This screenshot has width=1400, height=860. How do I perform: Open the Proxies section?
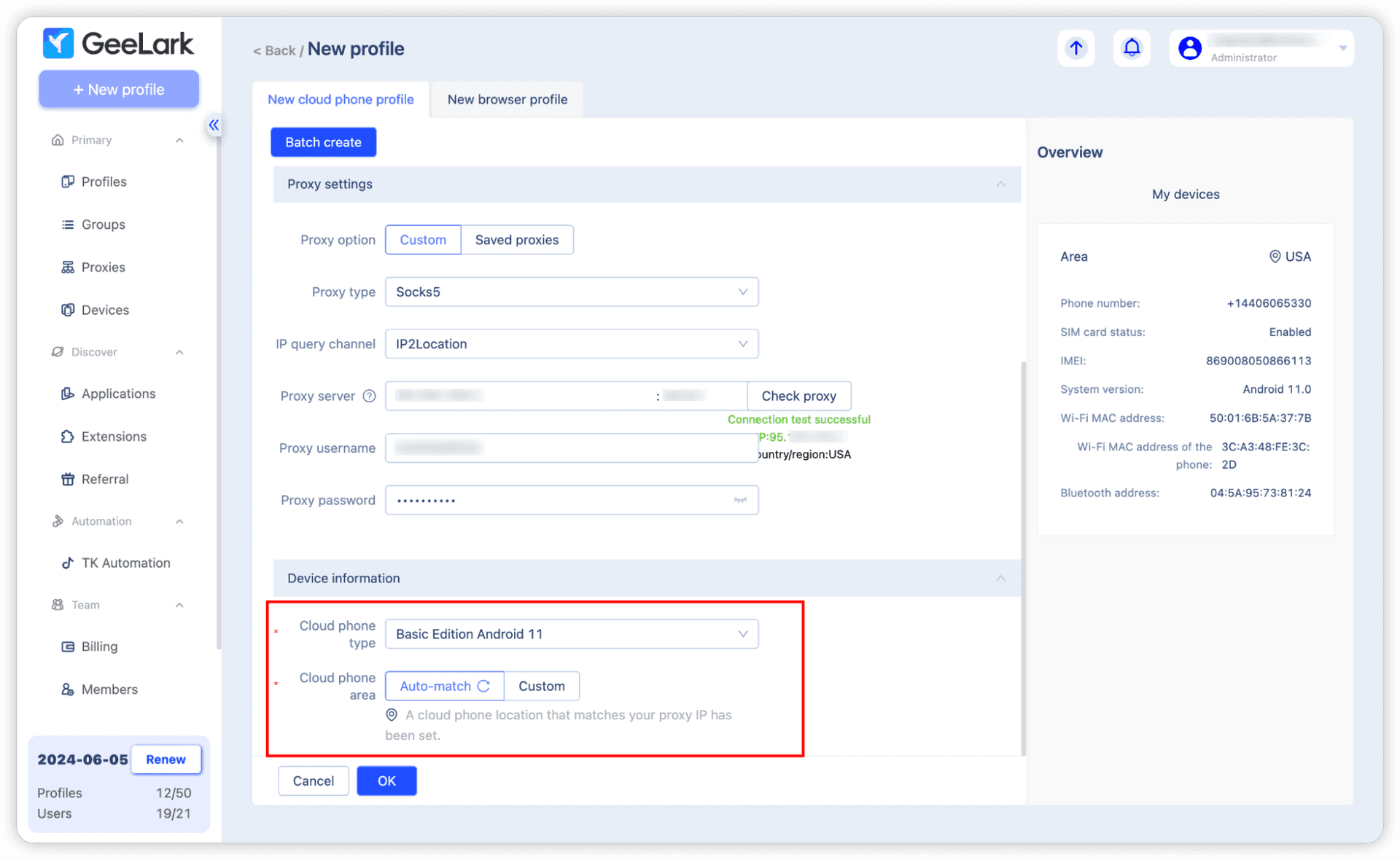[102, 266]
